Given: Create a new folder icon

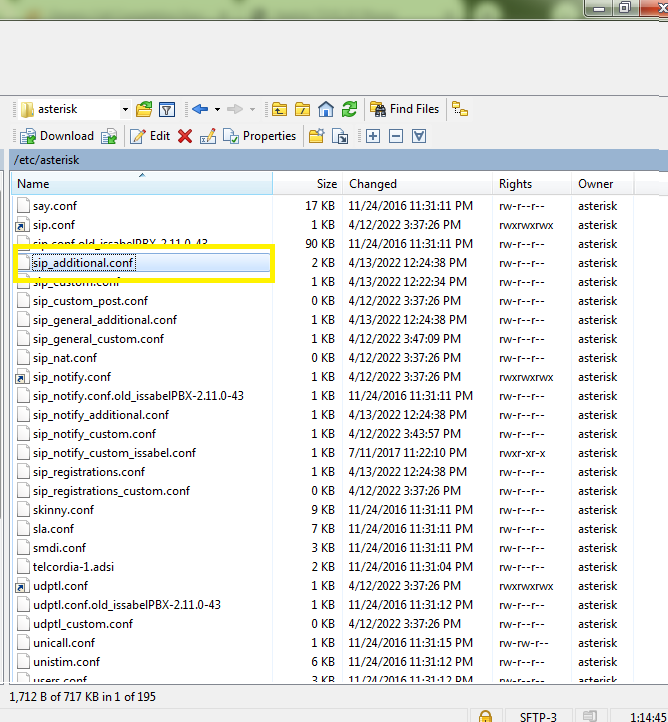Looking at the screenshot, I should coord(316,136).
